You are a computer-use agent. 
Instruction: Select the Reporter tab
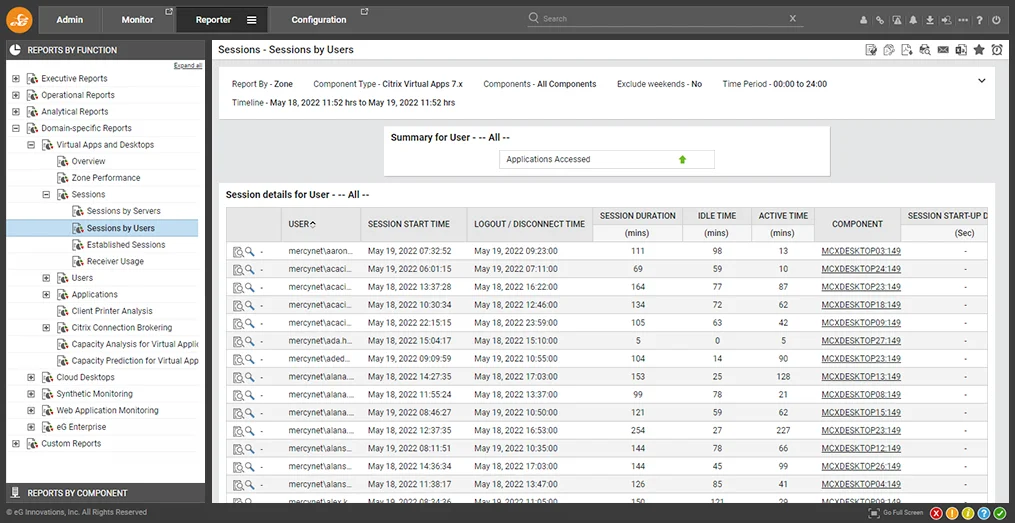214,20
